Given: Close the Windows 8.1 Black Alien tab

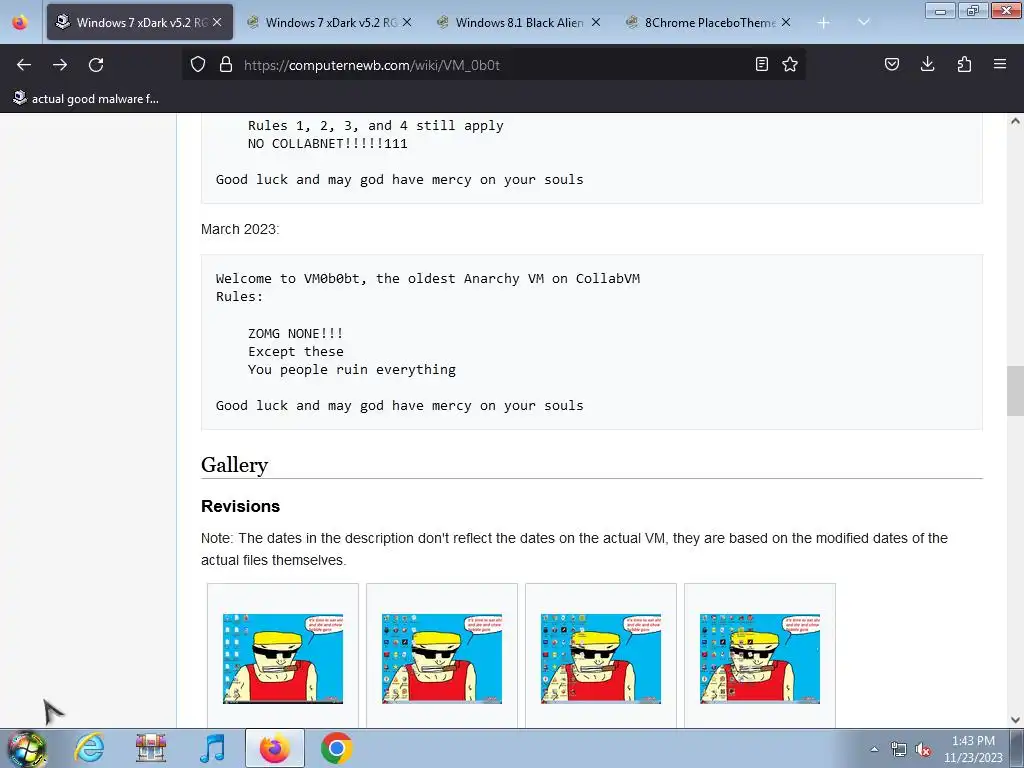Looking at the screenshot, I should pos(596,22).
